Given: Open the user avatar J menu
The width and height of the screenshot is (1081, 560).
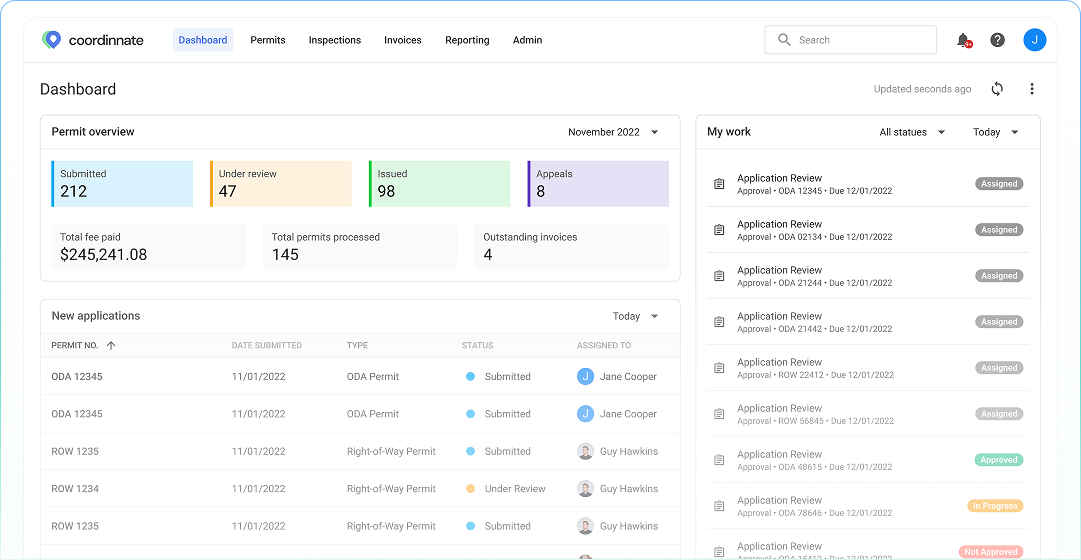Looking at the screenshot, I should tap(1034, 40).
